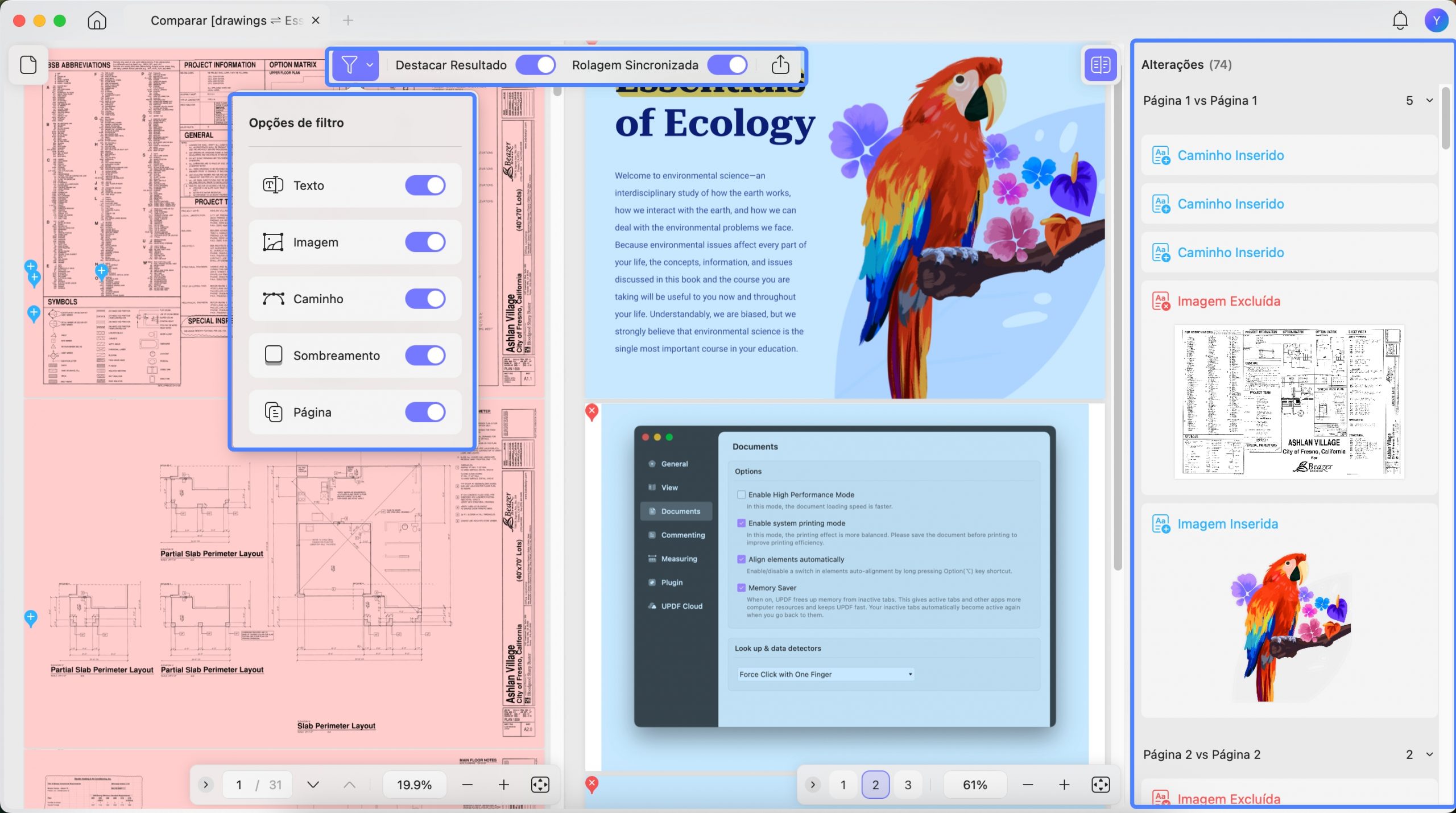This screenshot has height=813, width=1456.
Task: Open the home screen icon
Action: pyautogui.click(x=97, y=20)
